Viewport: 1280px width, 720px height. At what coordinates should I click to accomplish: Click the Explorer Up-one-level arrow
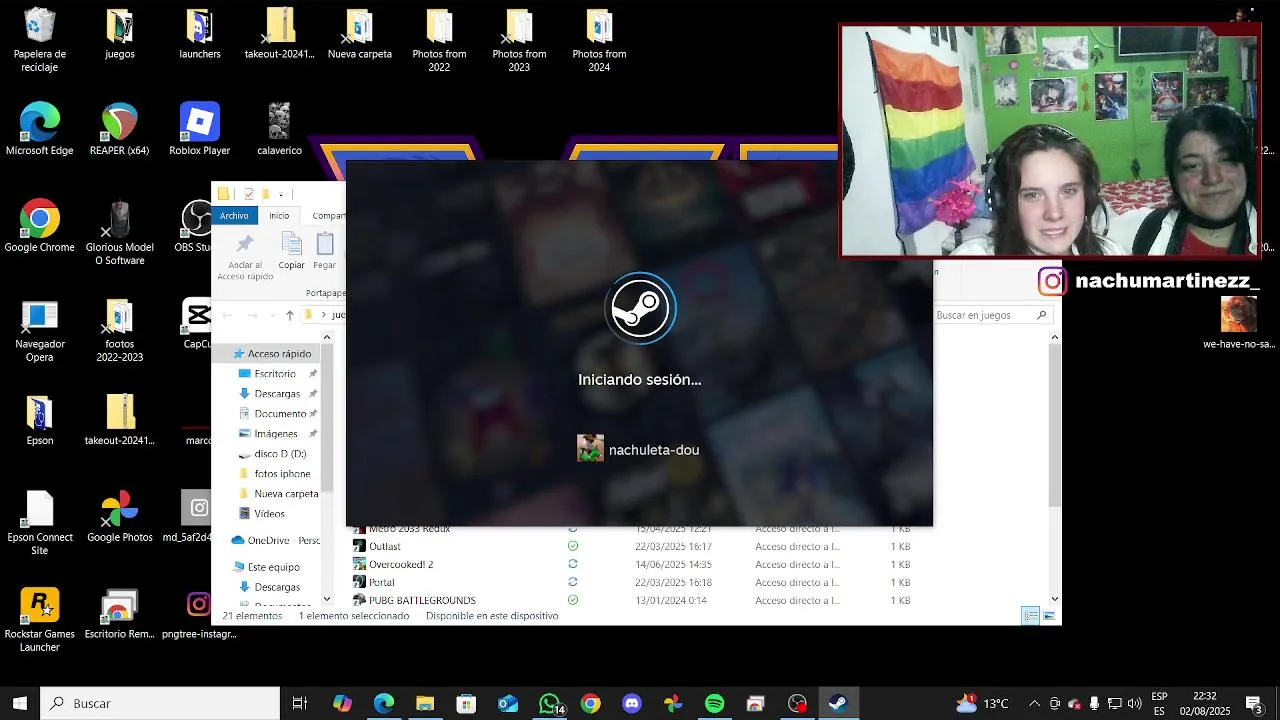(290, 315)
